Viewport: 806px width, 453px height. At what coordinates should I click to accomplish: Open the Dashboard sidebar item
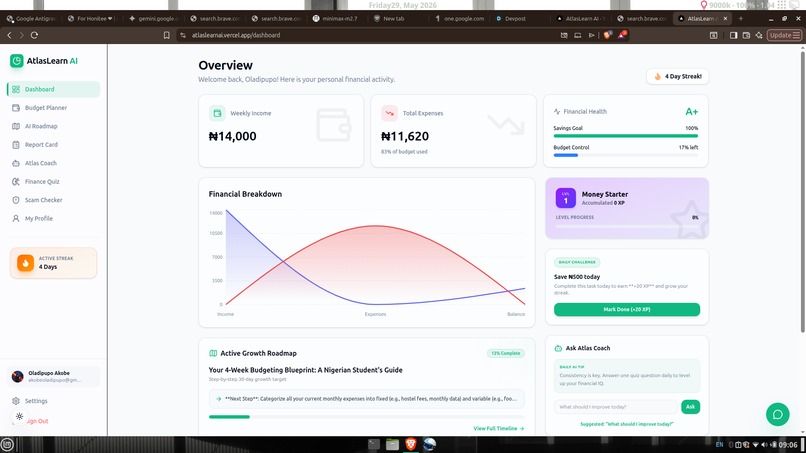click(x=53, y=89)
